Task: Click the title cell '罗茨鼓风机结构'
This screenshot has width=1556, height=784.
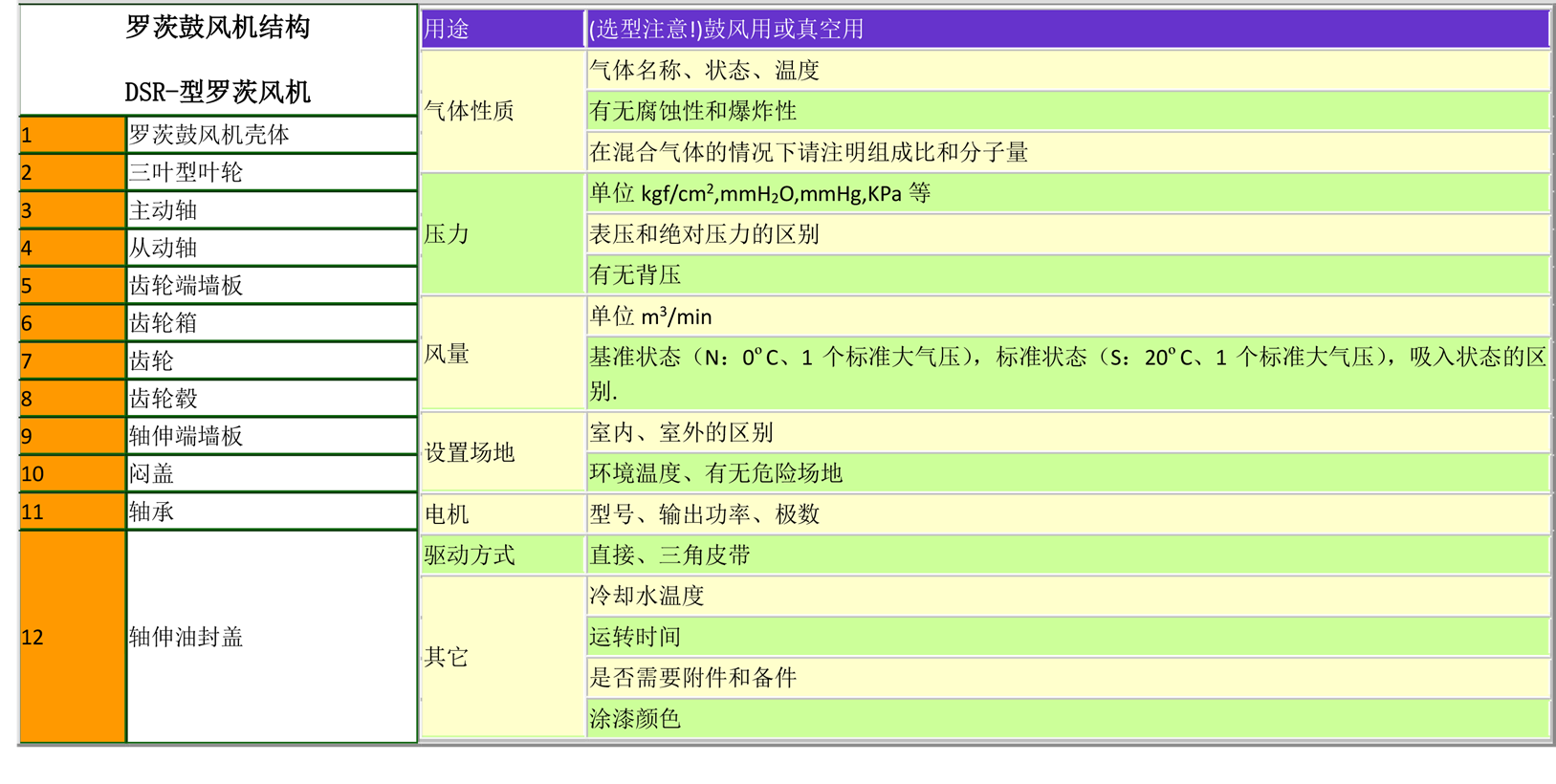Action: click(x=217, y=28)
